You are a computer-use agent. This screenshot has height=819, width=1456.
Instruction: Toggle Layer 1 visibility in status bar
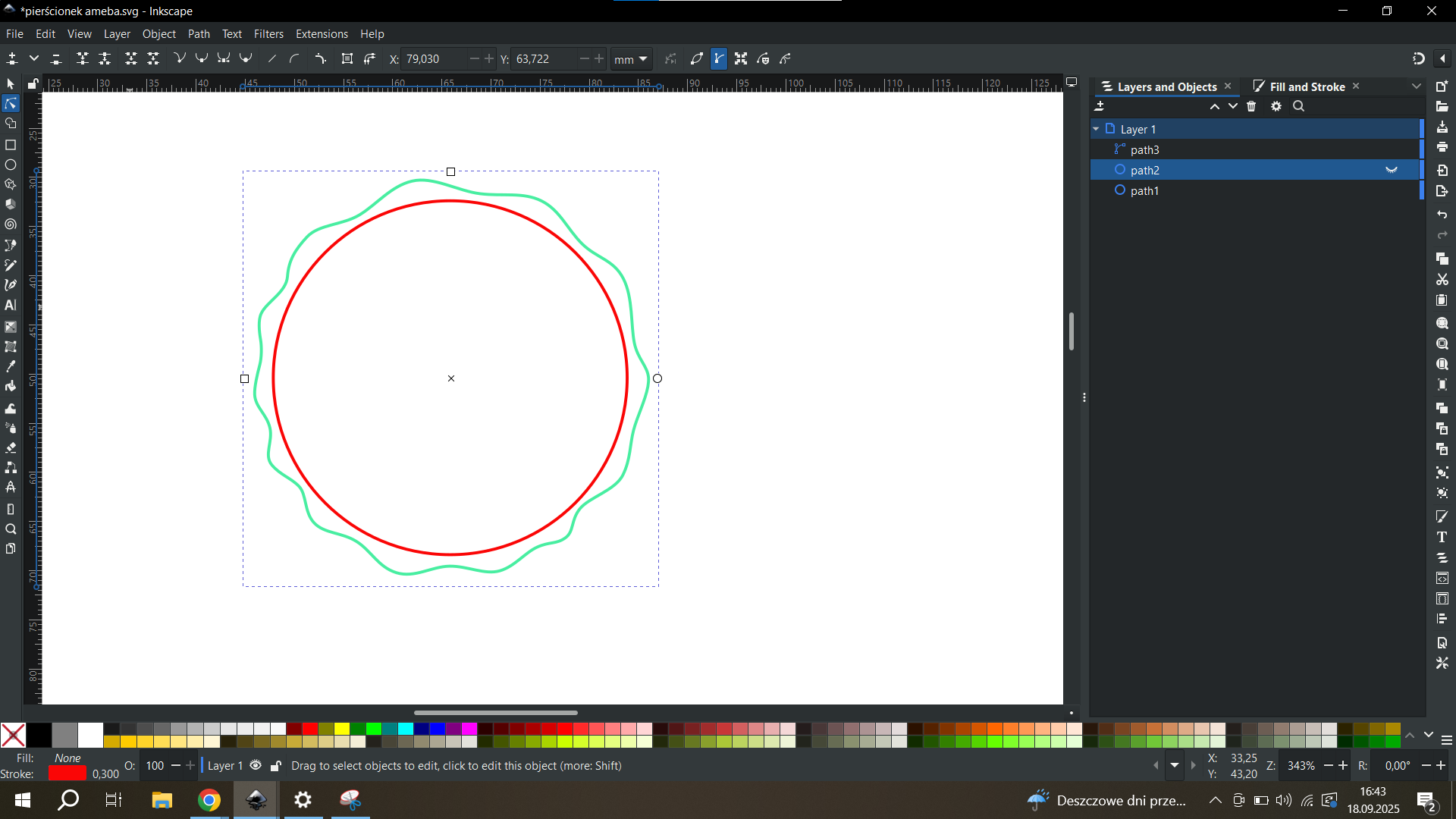256,766
